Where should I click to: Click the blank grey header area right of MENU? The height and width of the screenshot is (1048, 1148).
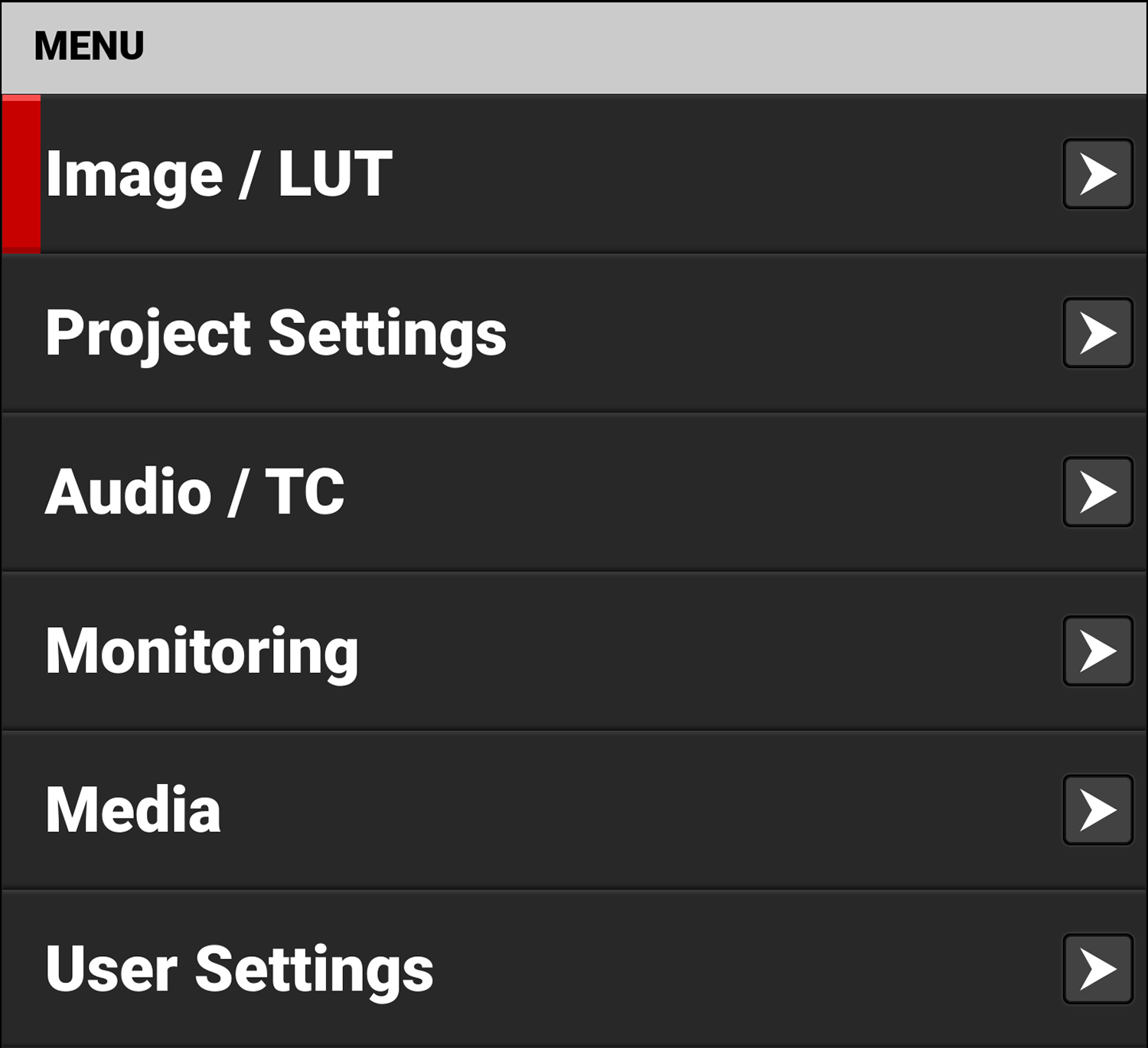tap(612, 46)
